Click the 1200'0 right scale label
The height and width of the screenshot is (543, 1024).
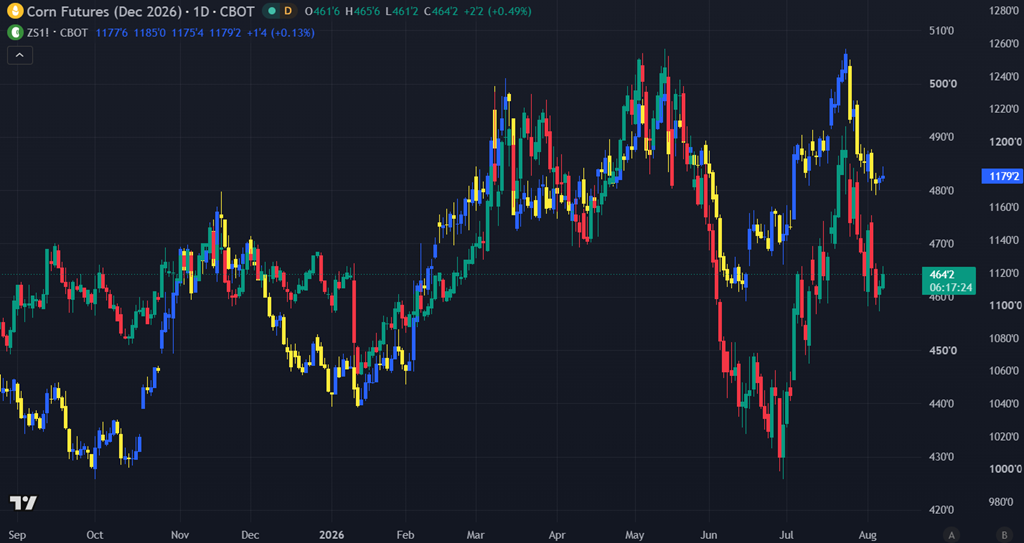[x=1006, y=142]
